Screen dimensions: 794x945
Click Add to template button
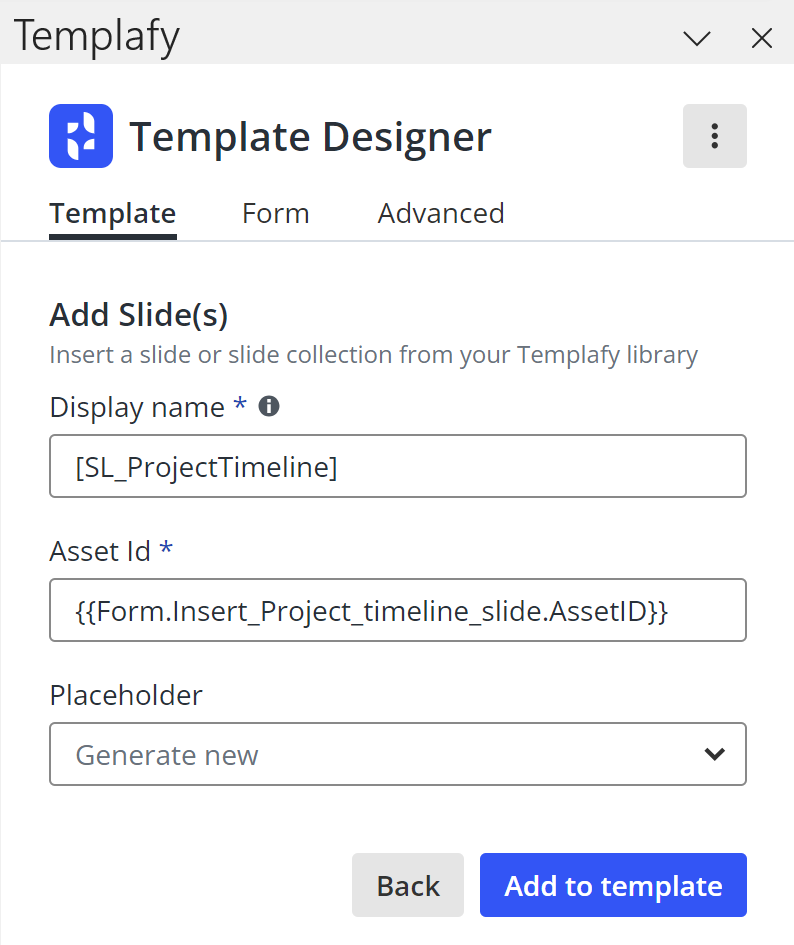pos(613,885)
